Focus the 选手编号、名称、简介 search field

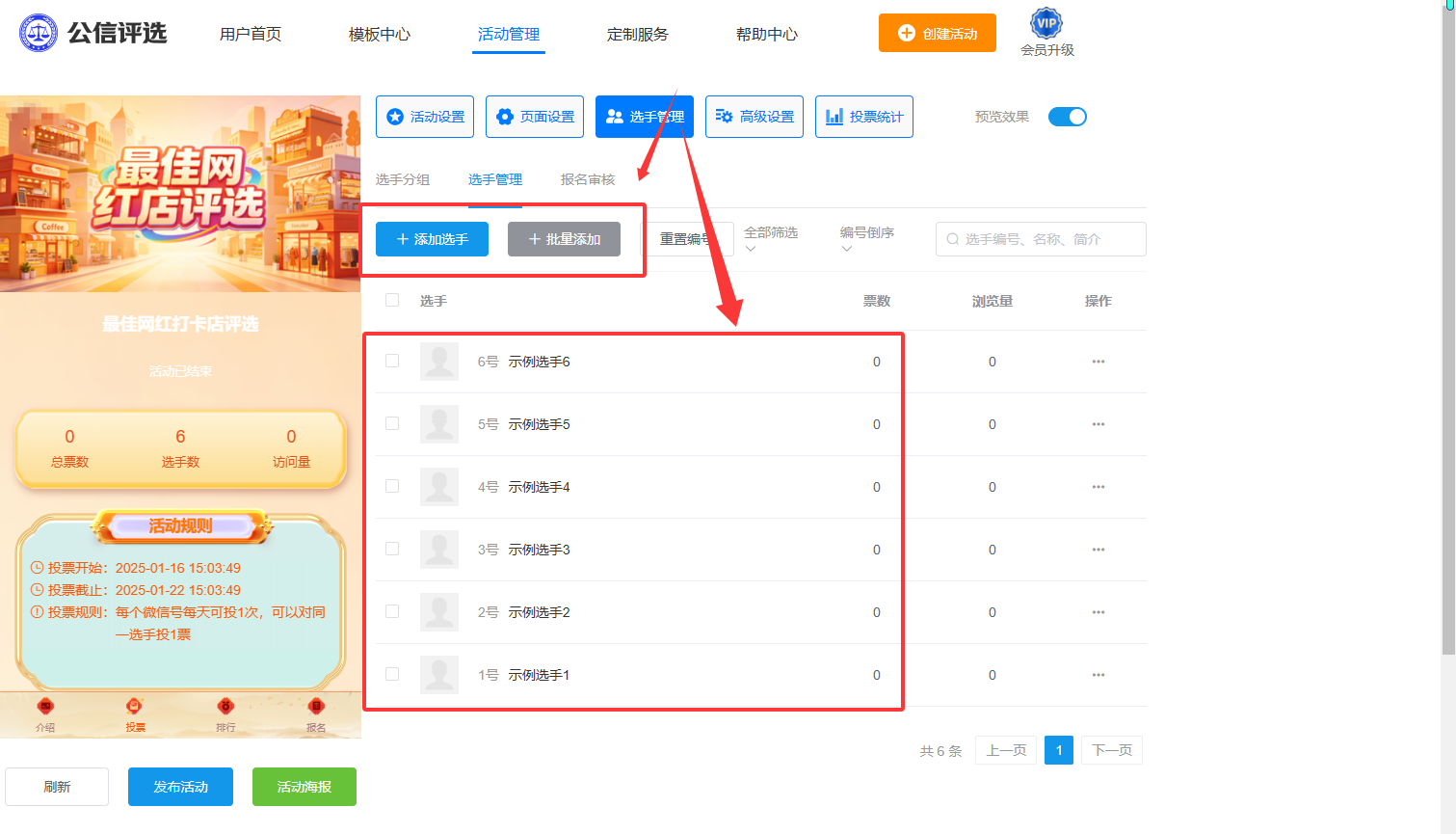pyautogui.click(x=1041, y=239)
